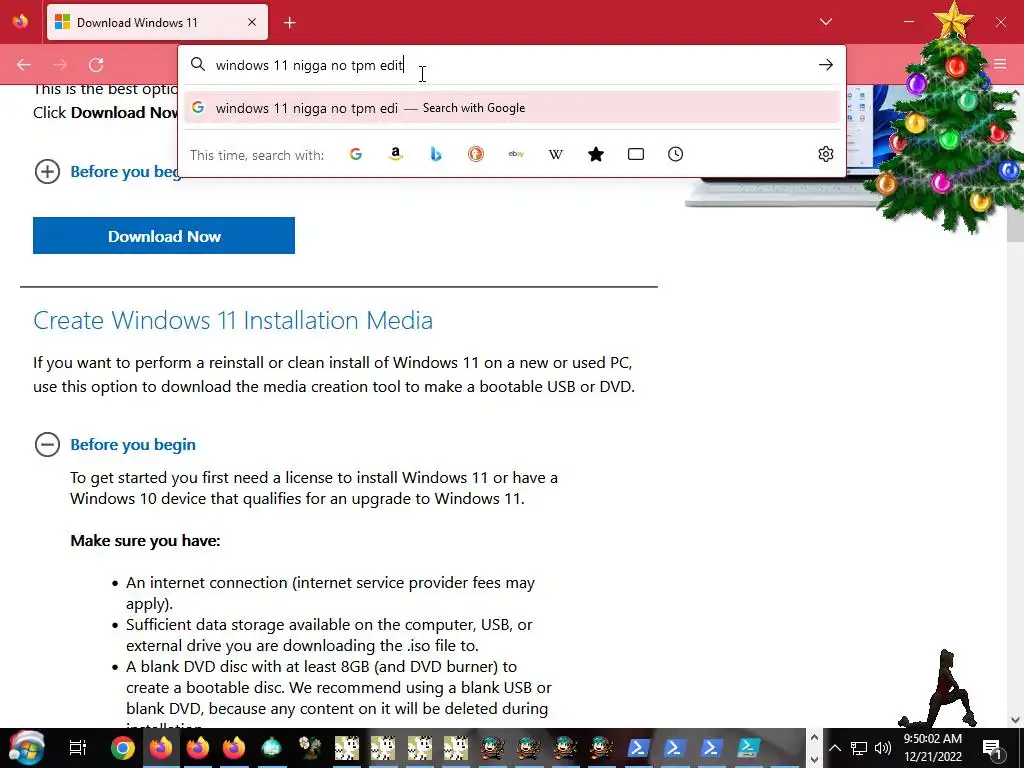Open a new tab
This screenshot has height=768, width=1024.
[289, 23]
